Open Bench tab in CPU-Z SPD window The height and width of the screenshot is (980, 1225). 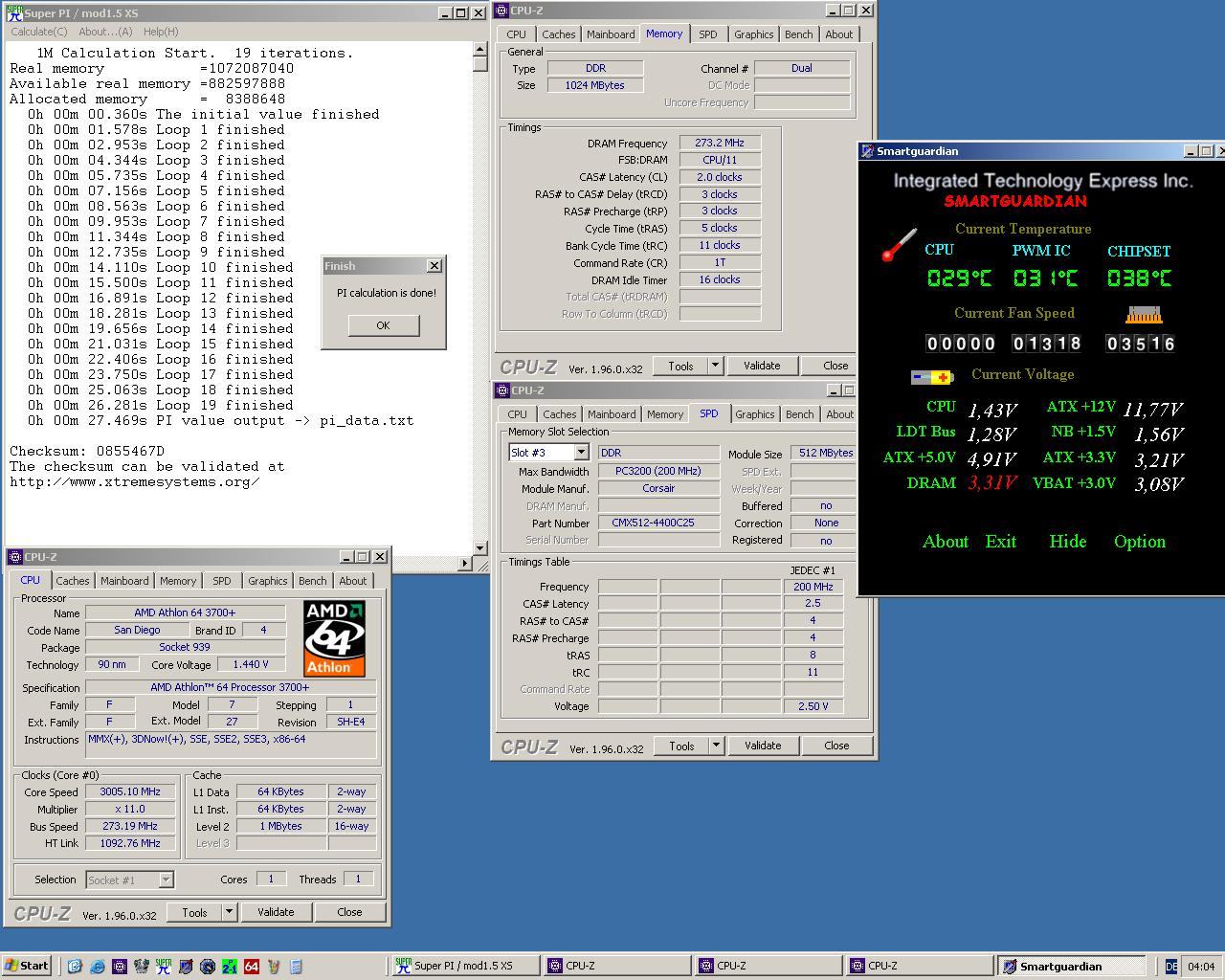click(x=800, y=414)
